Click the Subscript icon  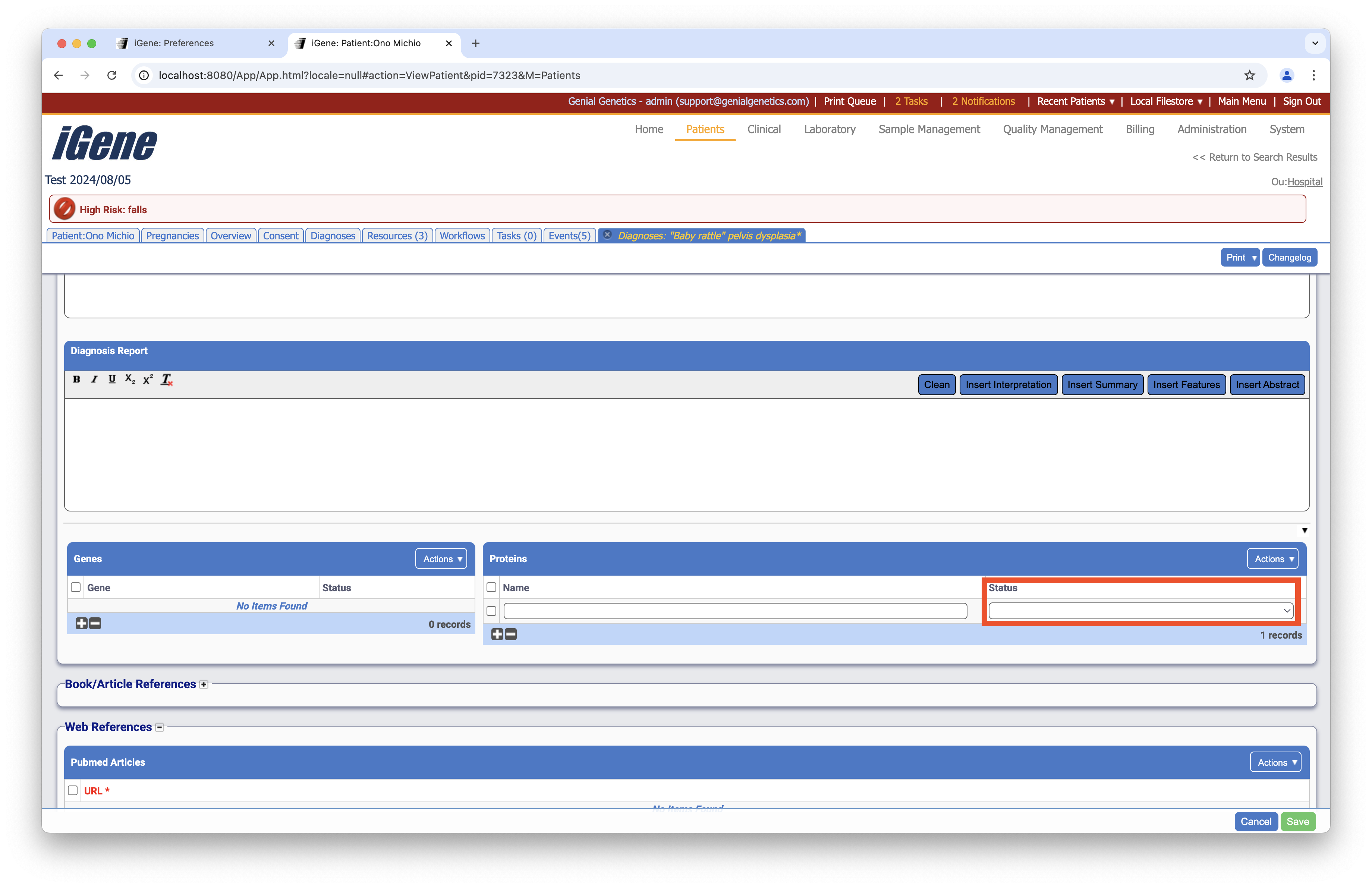(x=130, y=379)
